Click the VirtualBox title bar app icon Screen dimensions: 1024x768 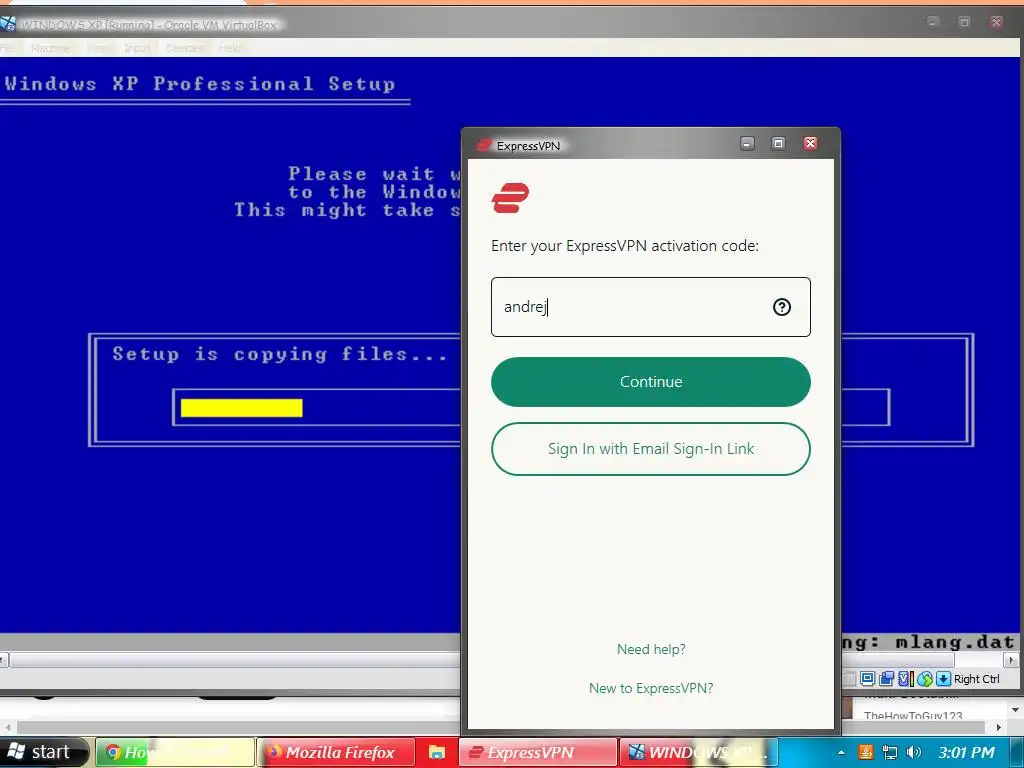click(8, 24)
